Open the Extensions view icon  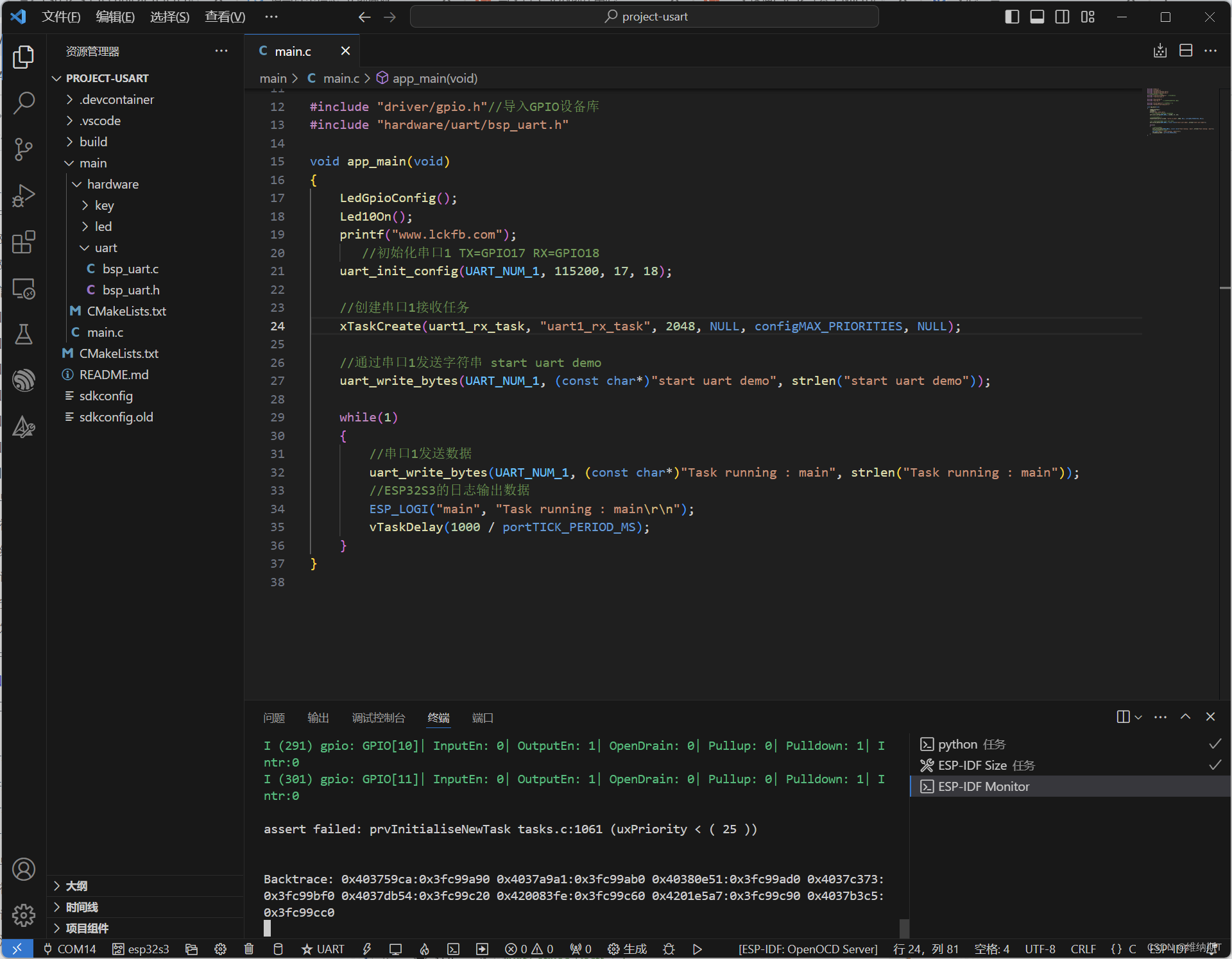click(x=24, y=242)
